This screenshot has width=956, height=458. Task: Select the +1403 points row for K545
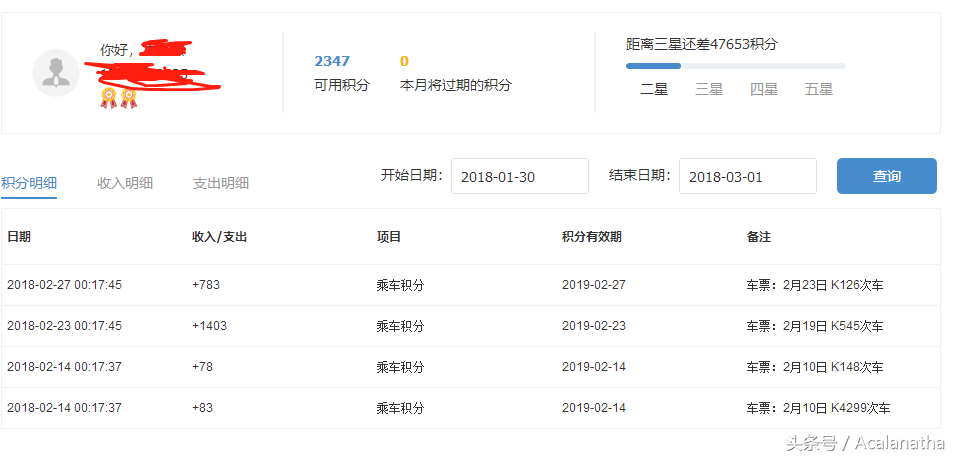[x=470, y=326]
